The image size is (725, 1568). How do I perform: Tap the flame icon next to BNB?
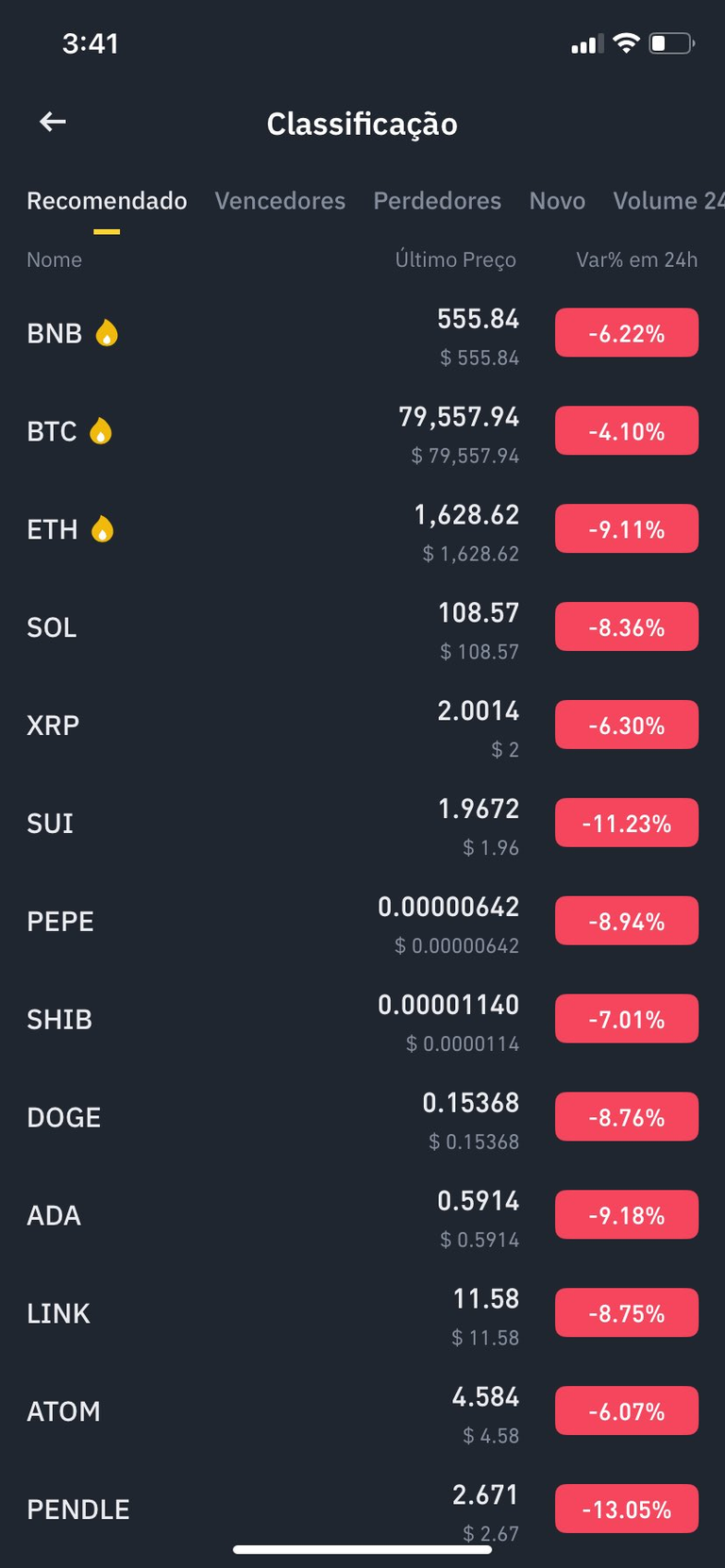[107, 333]
